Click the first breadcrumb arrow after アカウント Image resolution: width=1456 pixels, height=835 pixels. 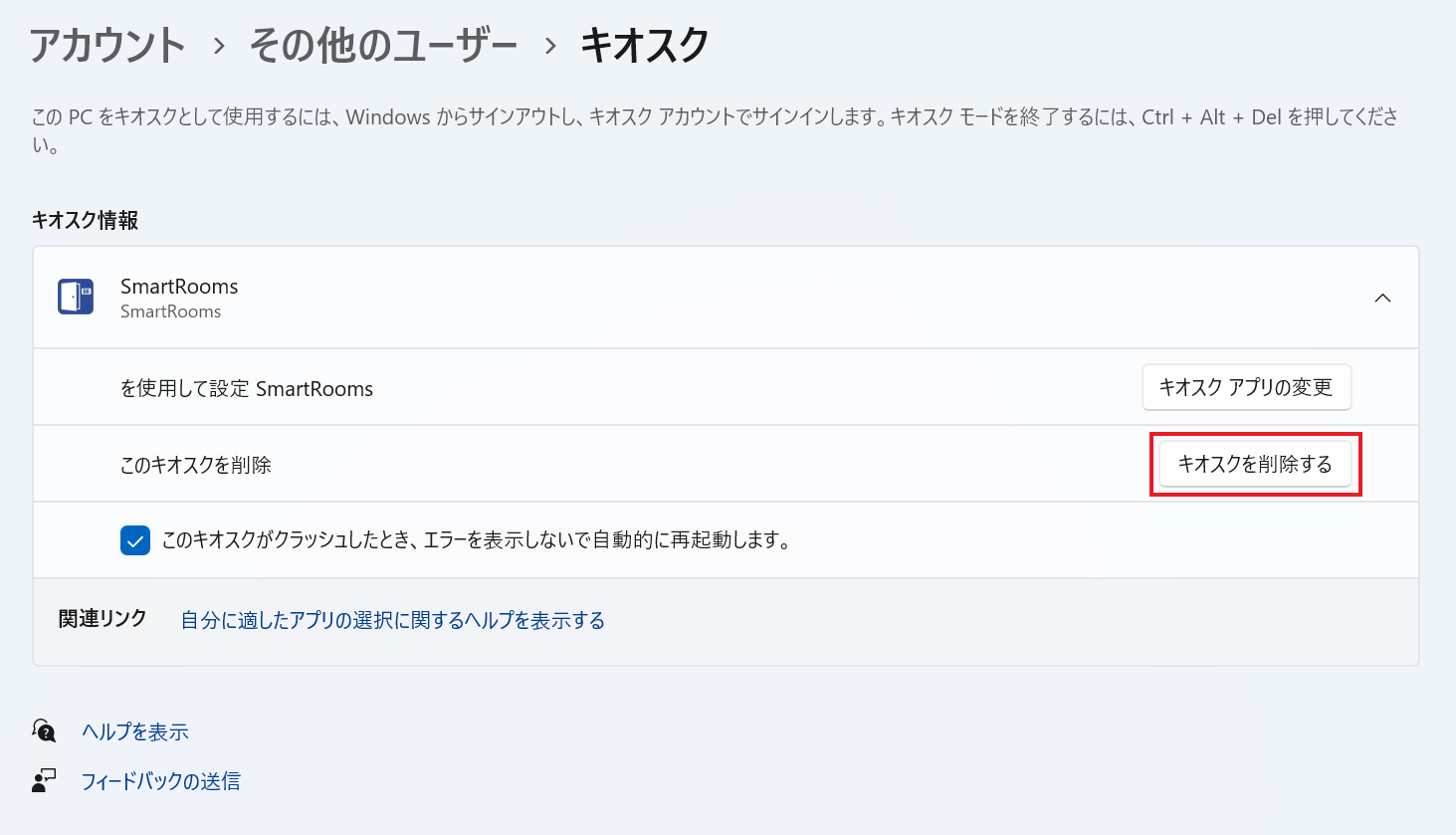pyautogui.click(x=219, y=47)
